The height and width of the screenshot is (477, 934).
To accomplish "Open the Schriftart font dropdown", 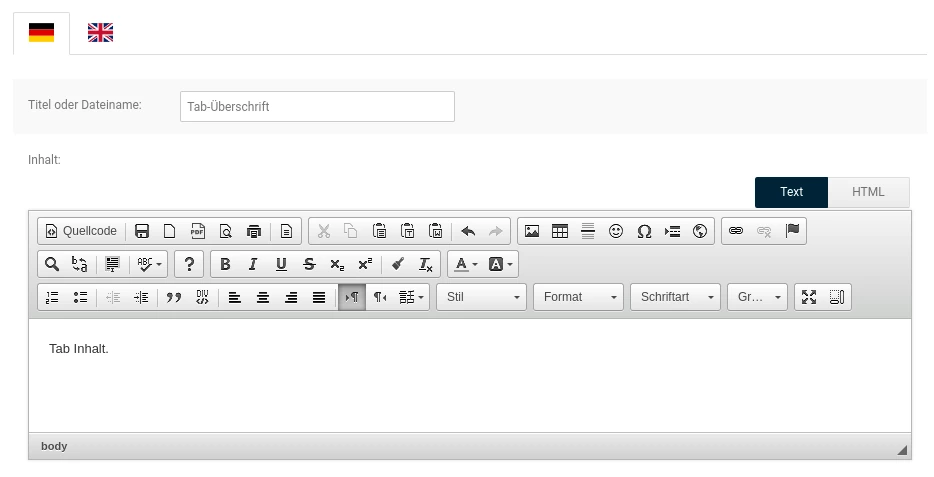I will pyautogui.click(x=675, y=297).
